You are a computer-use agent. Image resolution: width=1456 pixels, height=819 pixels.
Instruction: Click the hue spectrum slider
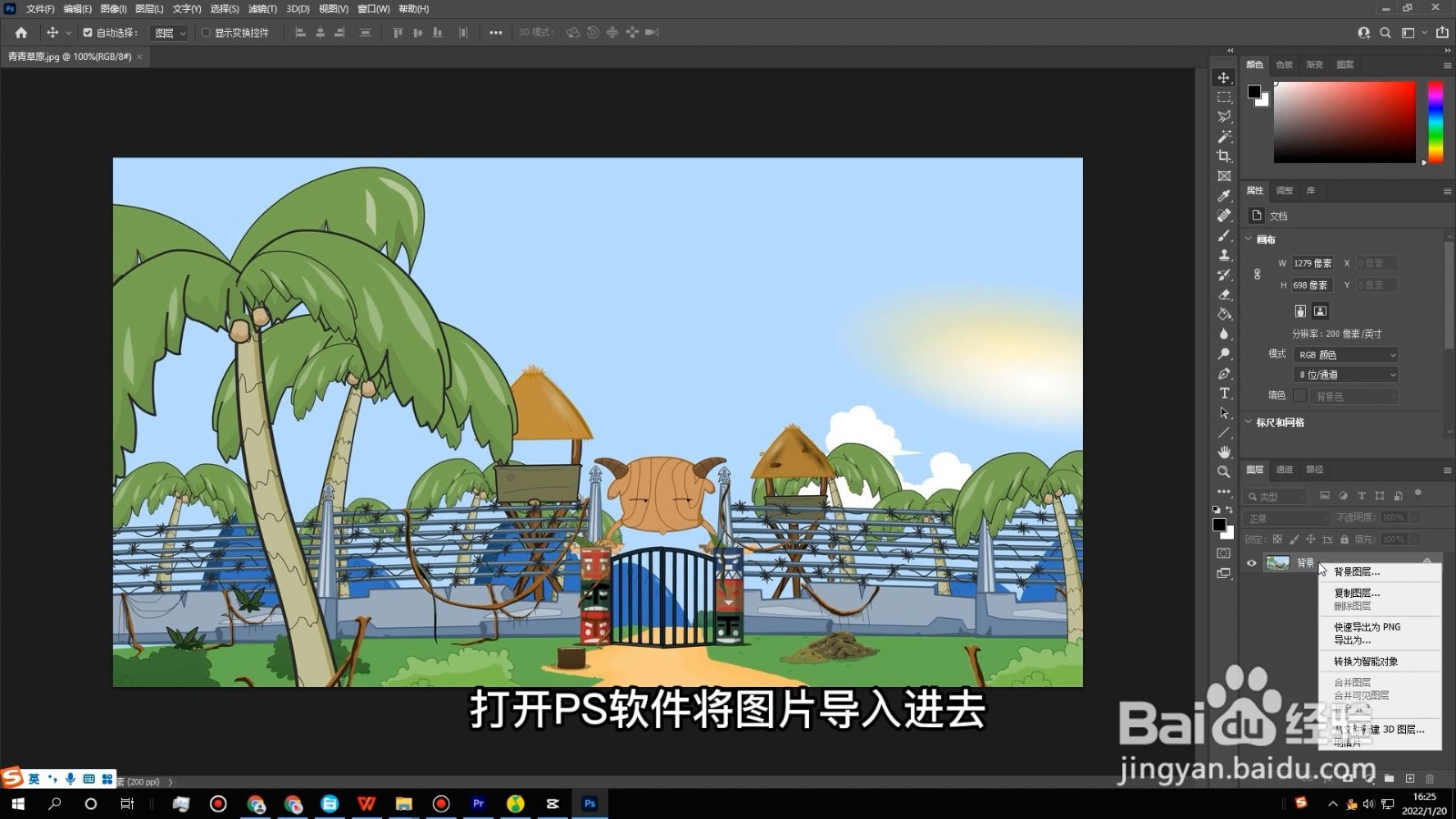[1435, 122]
